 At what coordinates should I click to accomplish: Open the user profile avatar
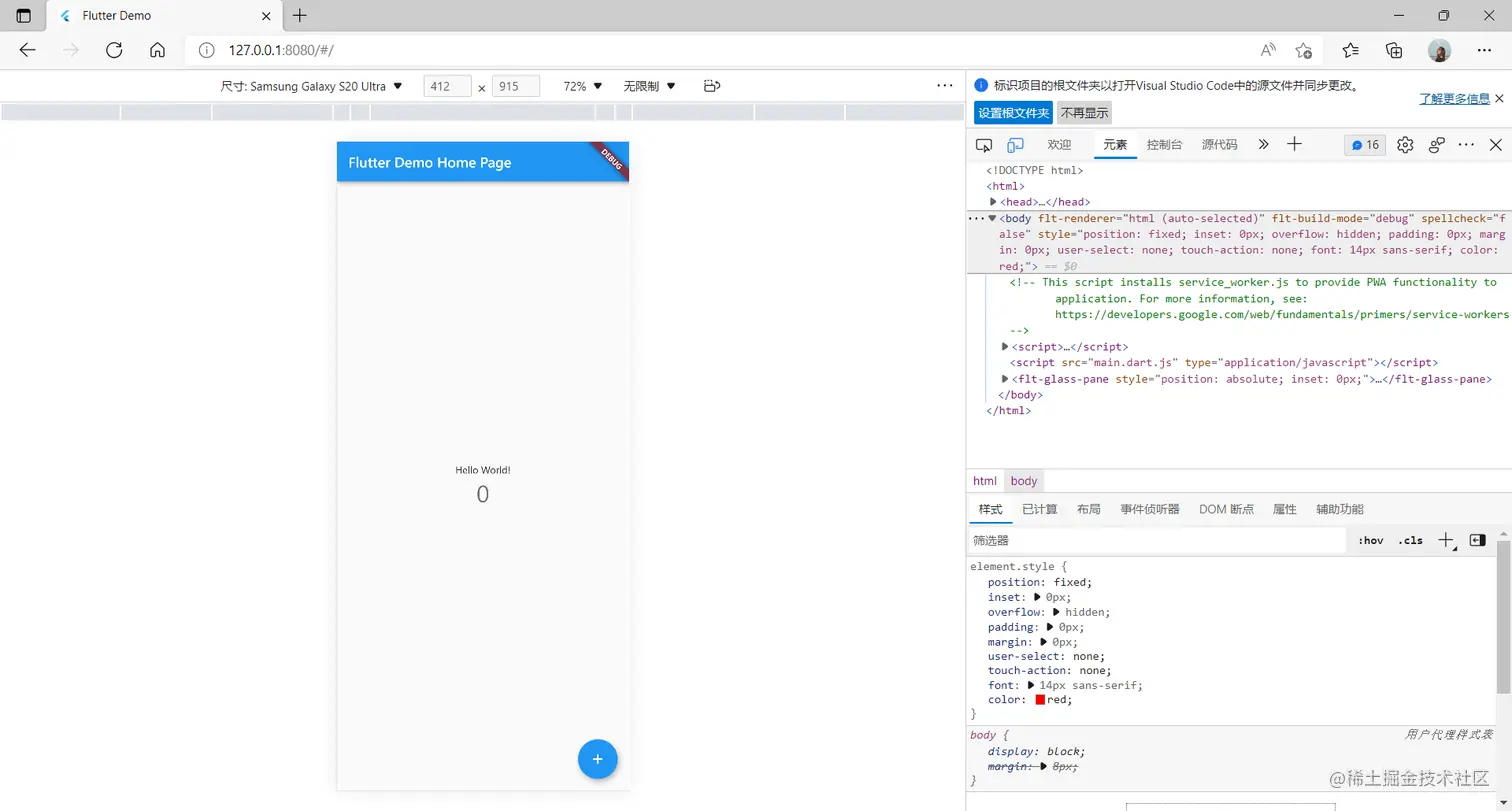[x=1439, y=50]
